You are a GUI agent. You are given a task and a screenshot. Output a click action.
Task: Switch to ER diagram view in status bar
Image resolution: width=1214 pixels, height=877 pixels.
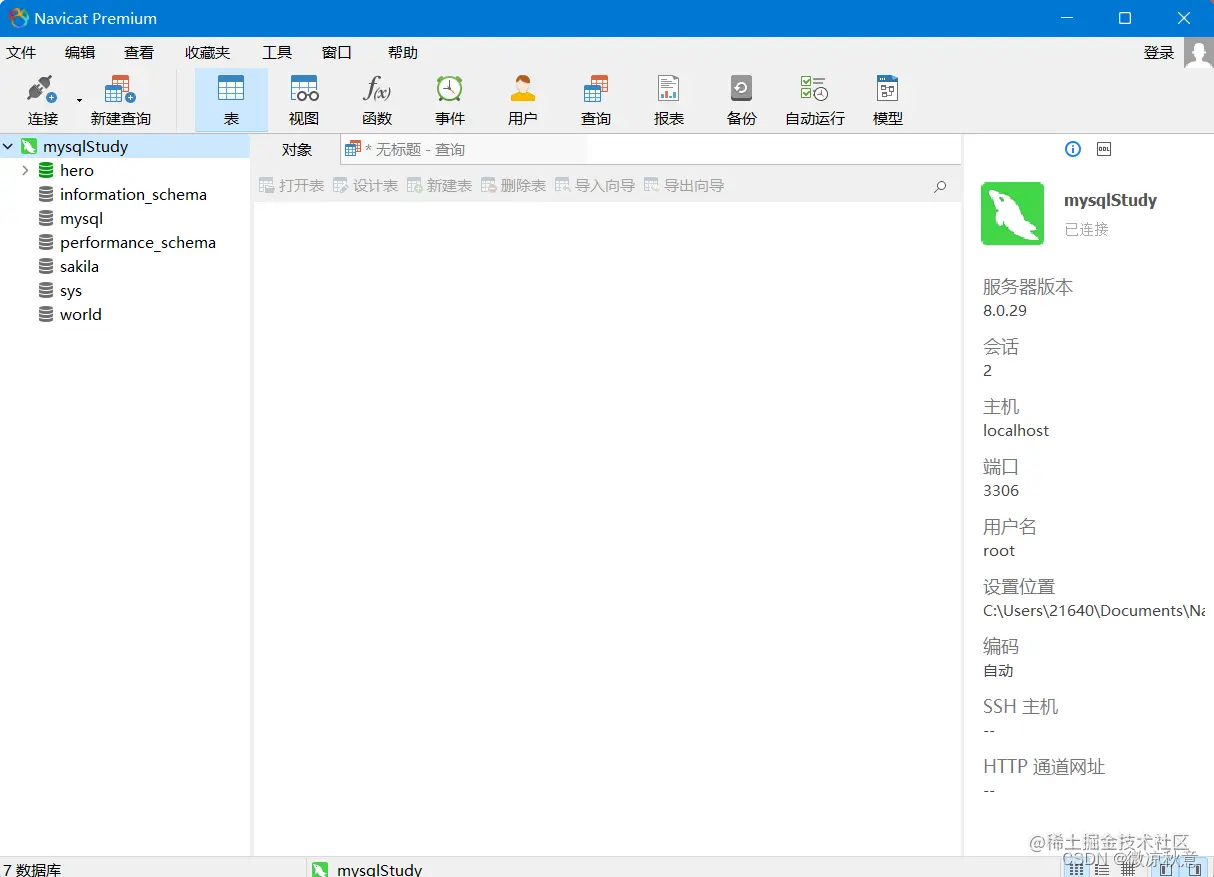click(1127, 869)
